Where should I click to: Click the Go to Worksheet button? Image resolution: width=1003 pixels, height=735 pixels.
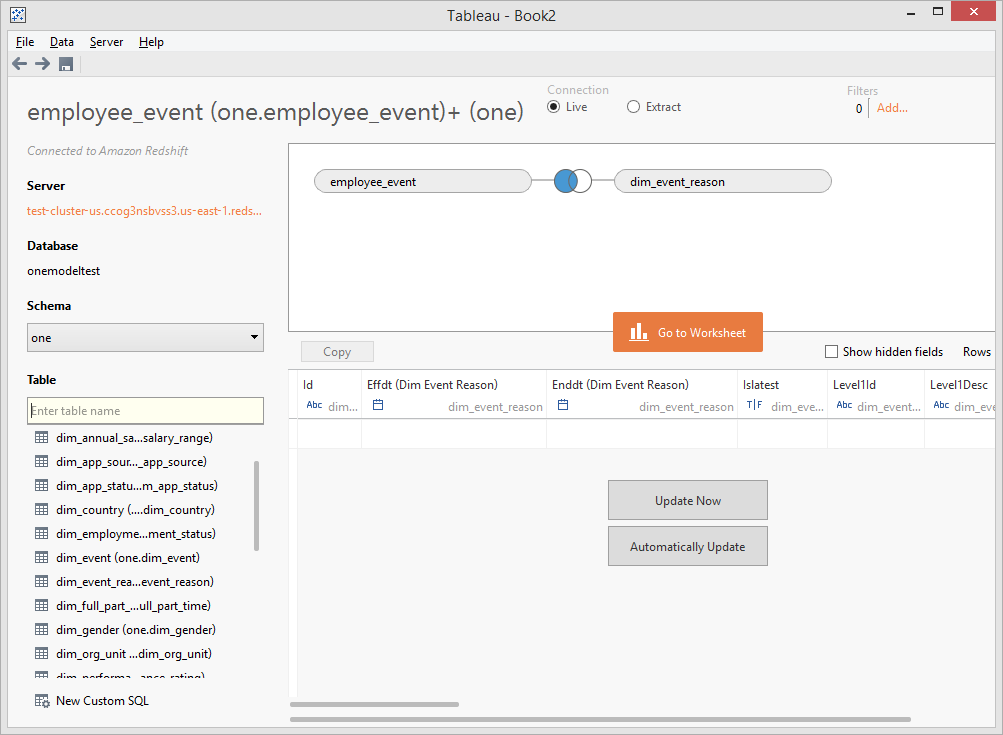688,332
